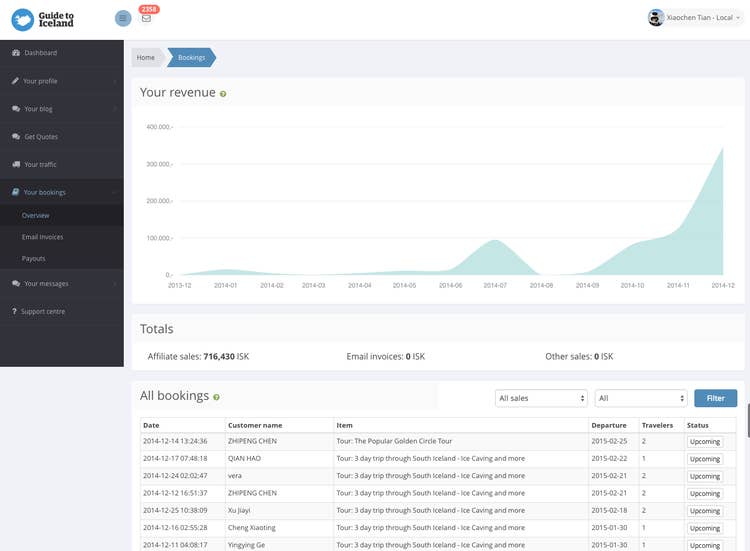
Task: Open the All sales dropdown
Action: click(541, 398)
